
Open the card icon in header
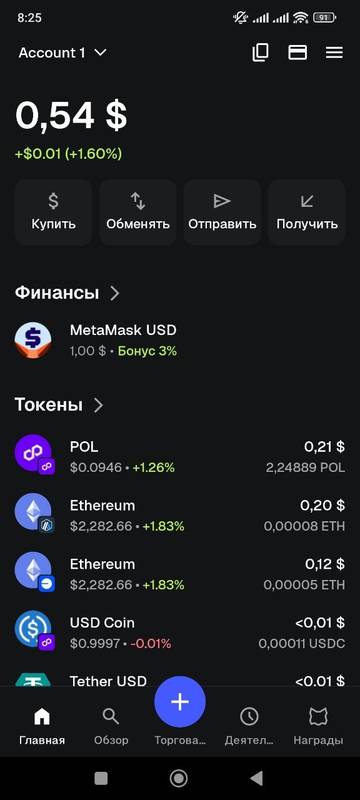[x=297, y=53]
